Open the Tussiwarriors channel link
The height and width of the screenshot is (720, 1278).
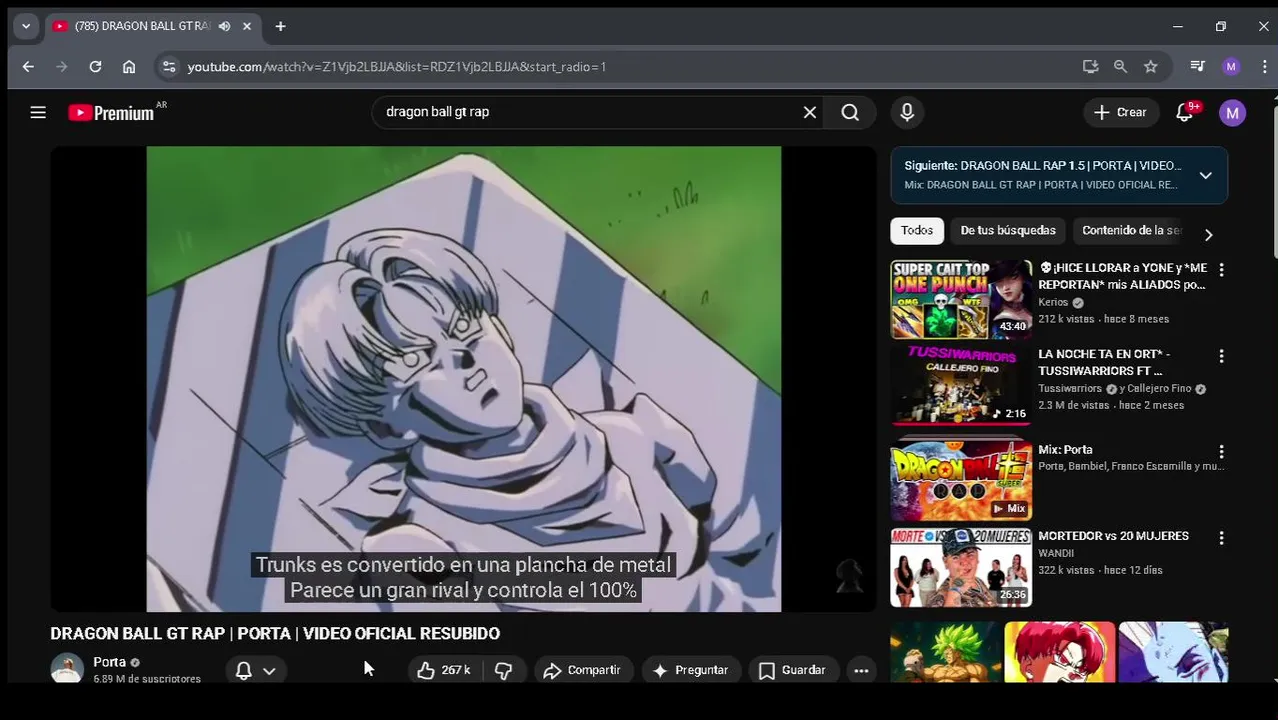(x=1070, y=388)
